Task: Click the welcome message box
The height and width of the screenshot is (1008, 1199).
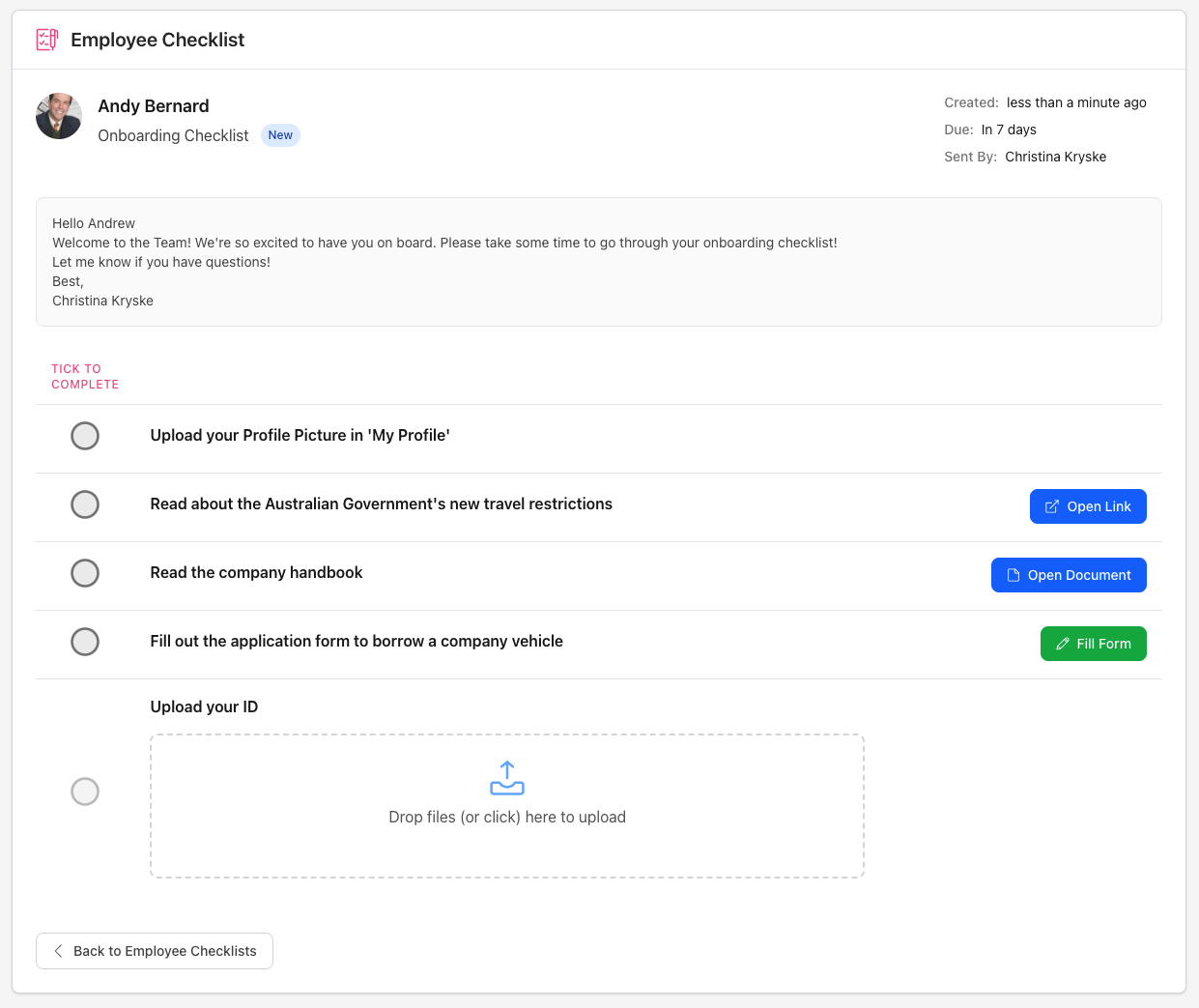Action: click(598, 262)
